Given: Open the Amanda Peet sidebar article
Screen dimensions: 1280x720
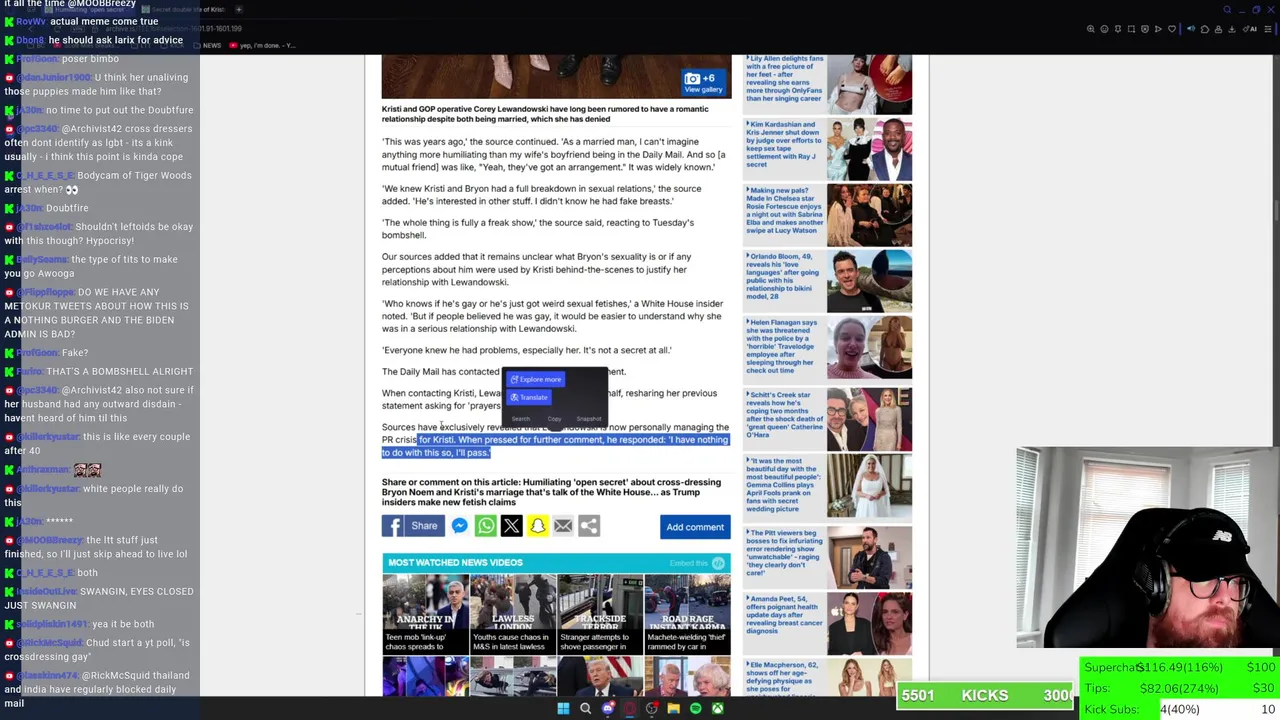Looking at the screenshot, I should coord(828,621).
